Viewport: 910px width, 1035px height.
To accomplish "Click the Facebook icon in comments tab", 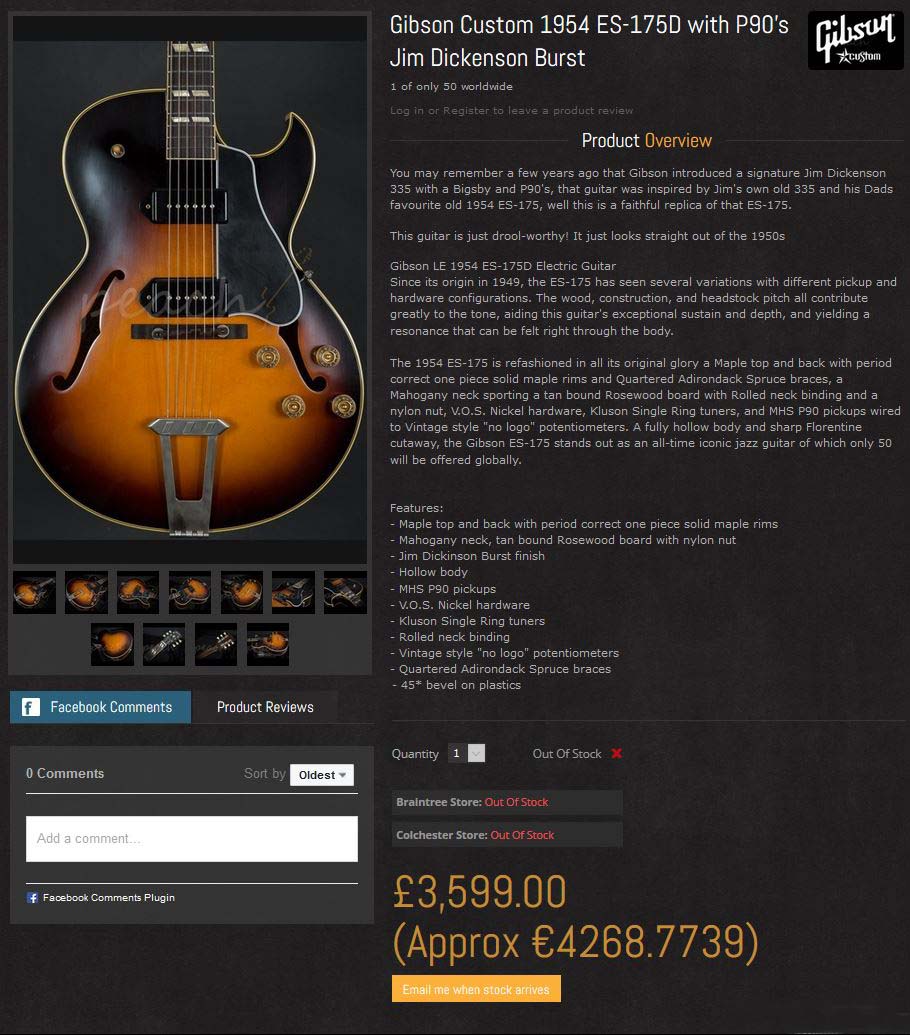I will click(x=30, y=707).
